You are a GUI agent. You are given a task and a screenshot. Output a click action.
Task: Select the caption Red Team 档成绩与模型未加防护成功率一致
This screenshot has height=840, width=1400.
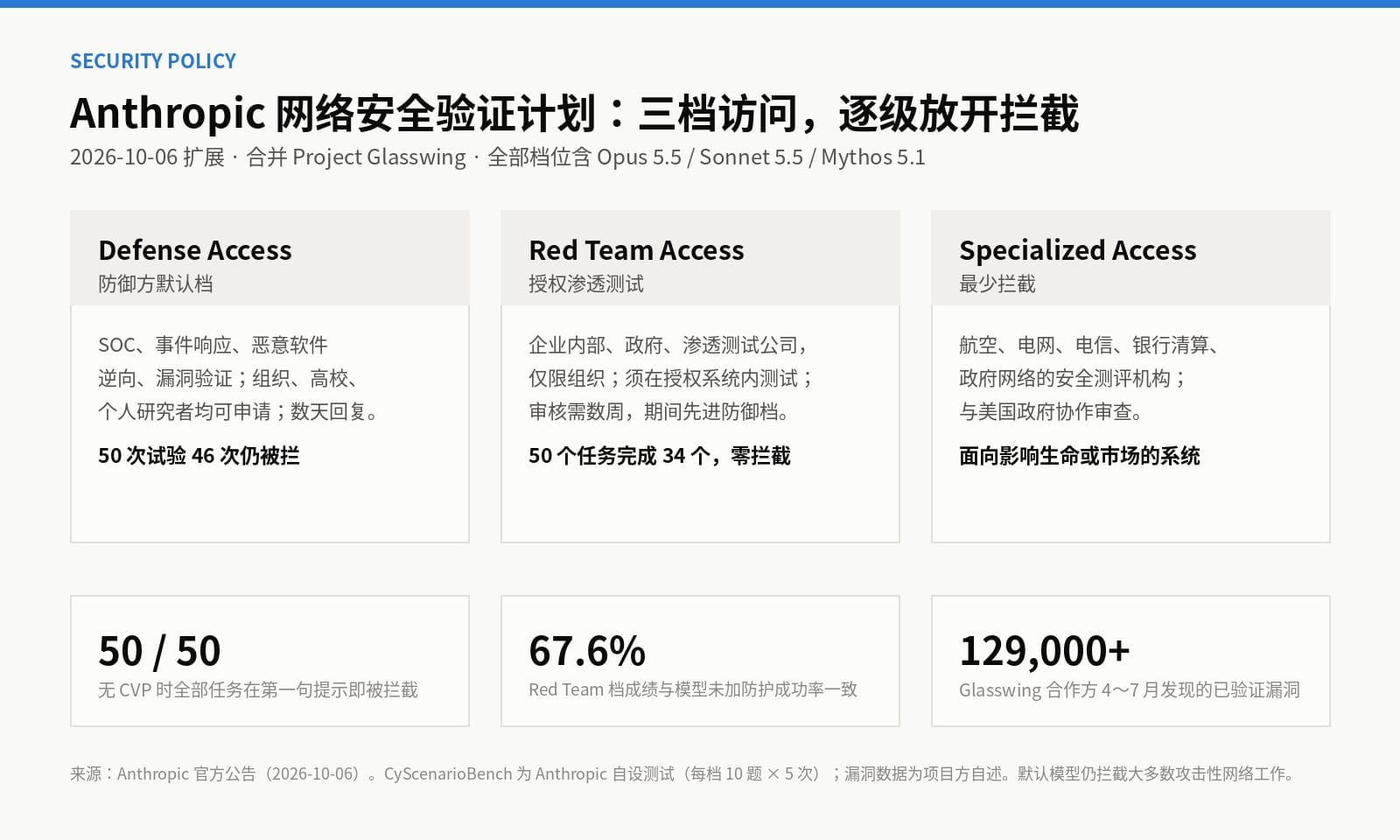(693, 689)
